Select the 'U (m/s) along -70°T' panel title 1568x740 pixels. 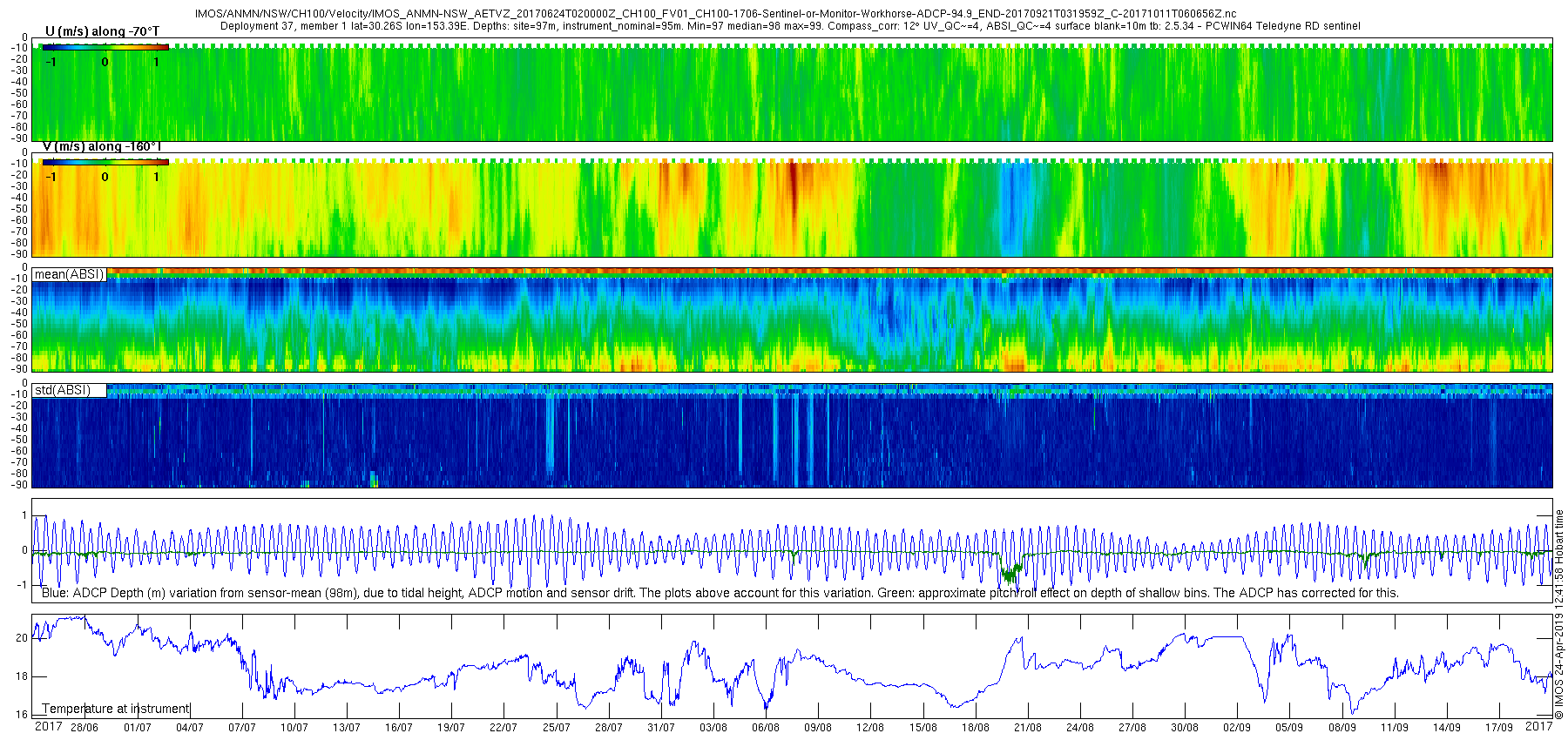pyautogui.click(x=102, y=31)
